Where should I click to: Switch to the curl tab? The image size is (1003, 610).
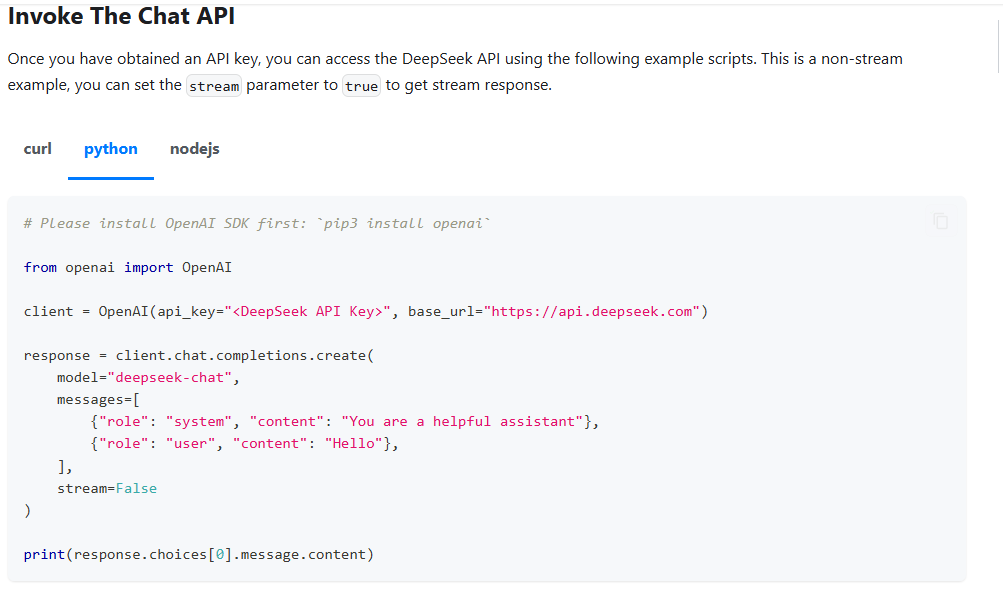click(x=38, y=149)
